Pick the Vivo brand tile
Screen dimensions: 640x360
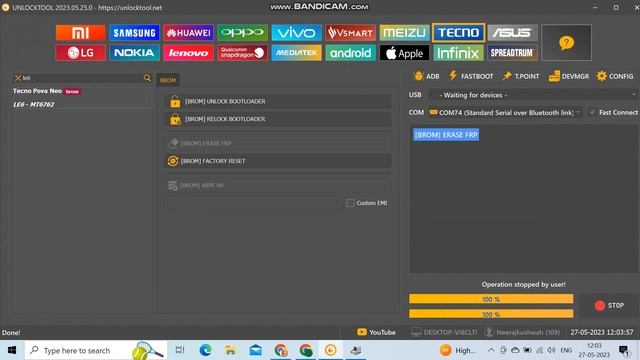(296, 33)
